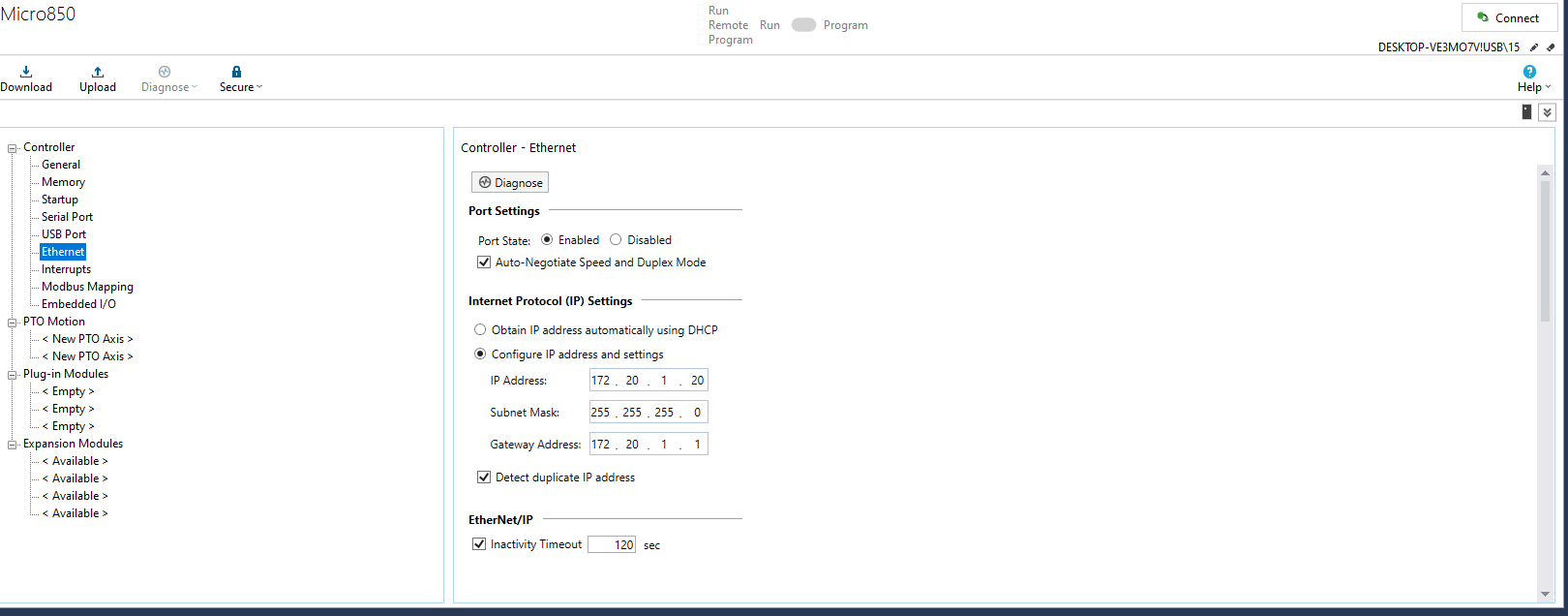Select the second New PTO Axis entry
1568x616 pixels.
coord(88,356)
